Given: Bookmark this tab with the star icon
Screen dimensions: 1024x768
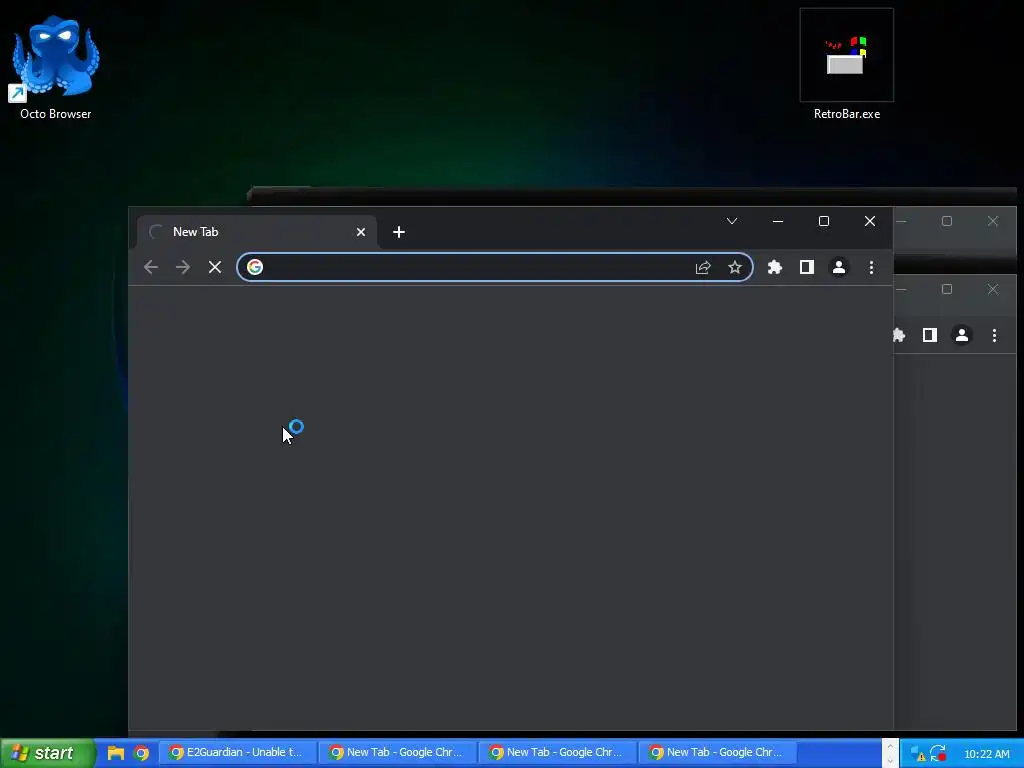Looking at the screenshot, I should pos(735,267).
